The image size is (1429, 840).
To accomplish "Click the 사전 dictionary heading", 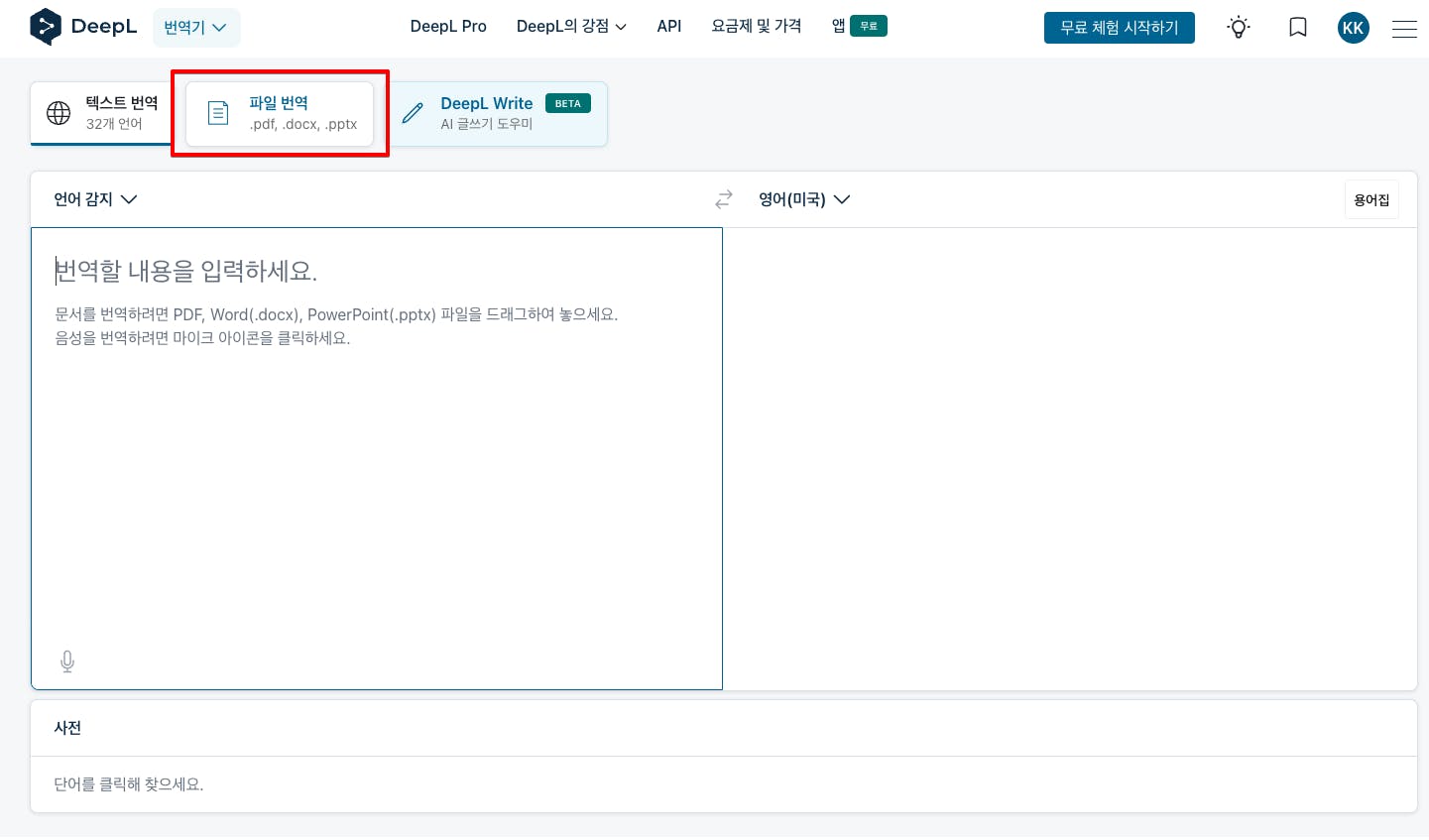I will pyautogui.click(x=67, y=728).
